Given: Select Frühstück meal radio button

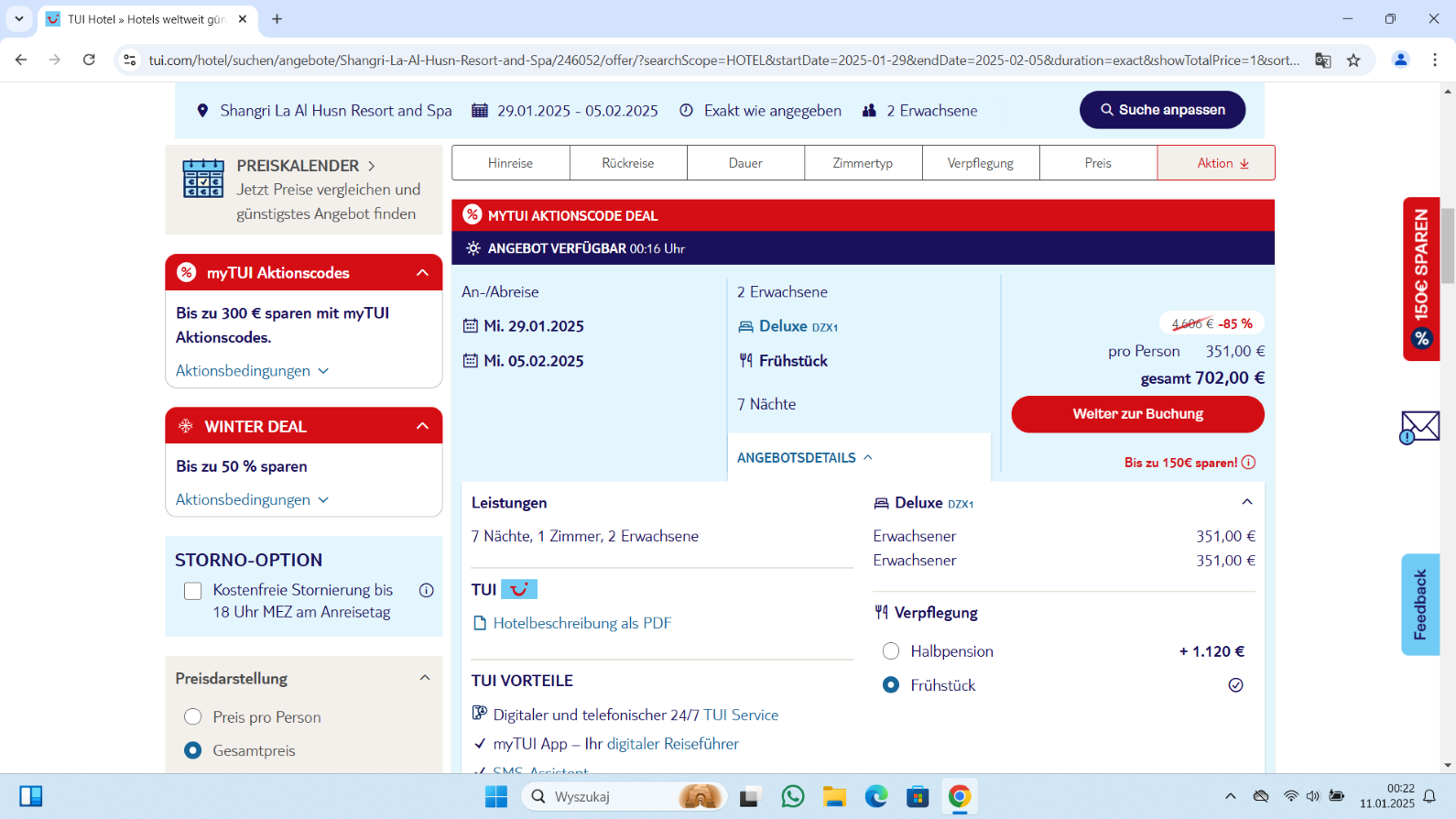Looking at the screenshot, I should 891,685.
